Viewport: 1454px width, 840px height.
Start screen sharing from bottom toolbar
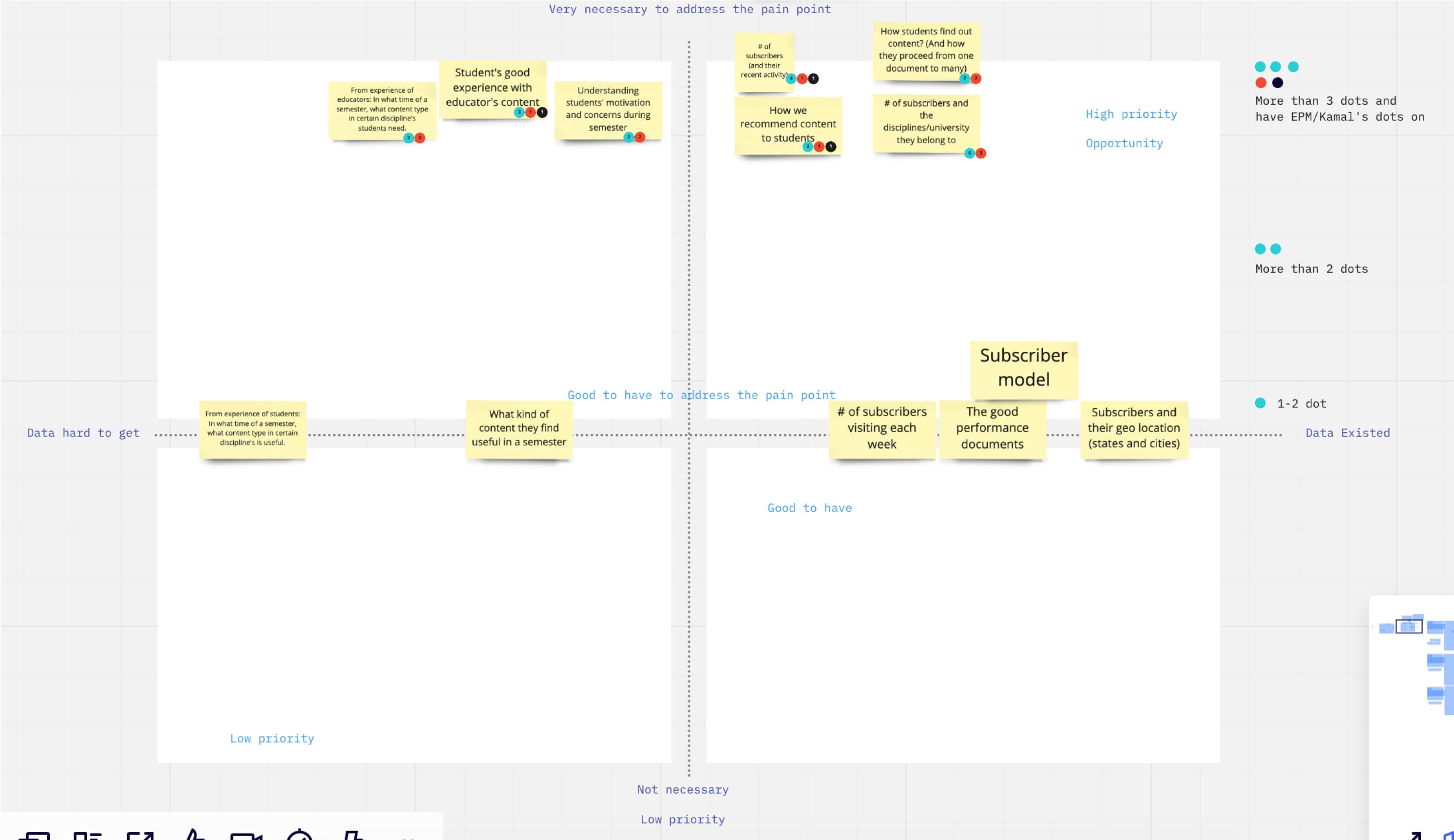tap(140, 836)
